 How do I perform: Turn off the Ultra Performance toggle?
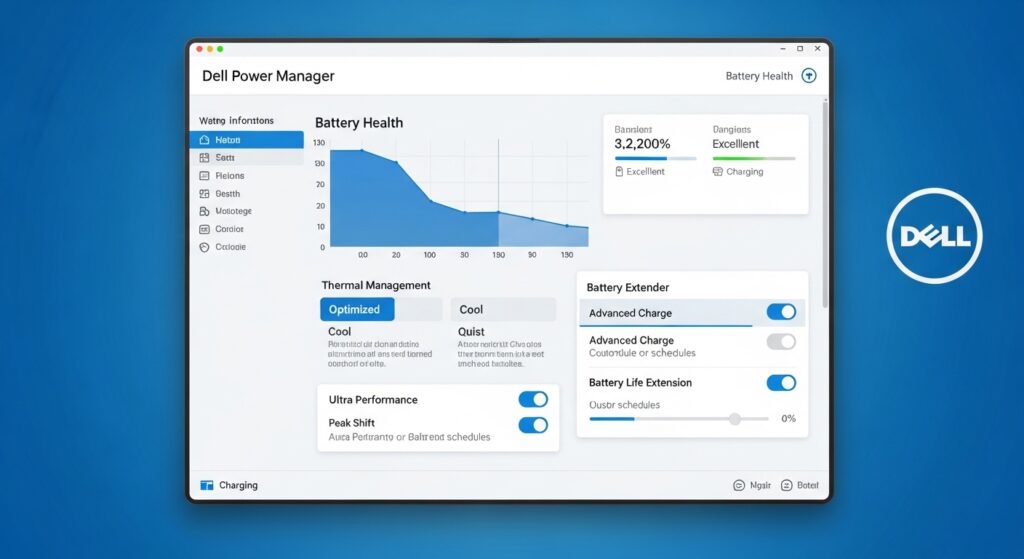click(533, 399)
